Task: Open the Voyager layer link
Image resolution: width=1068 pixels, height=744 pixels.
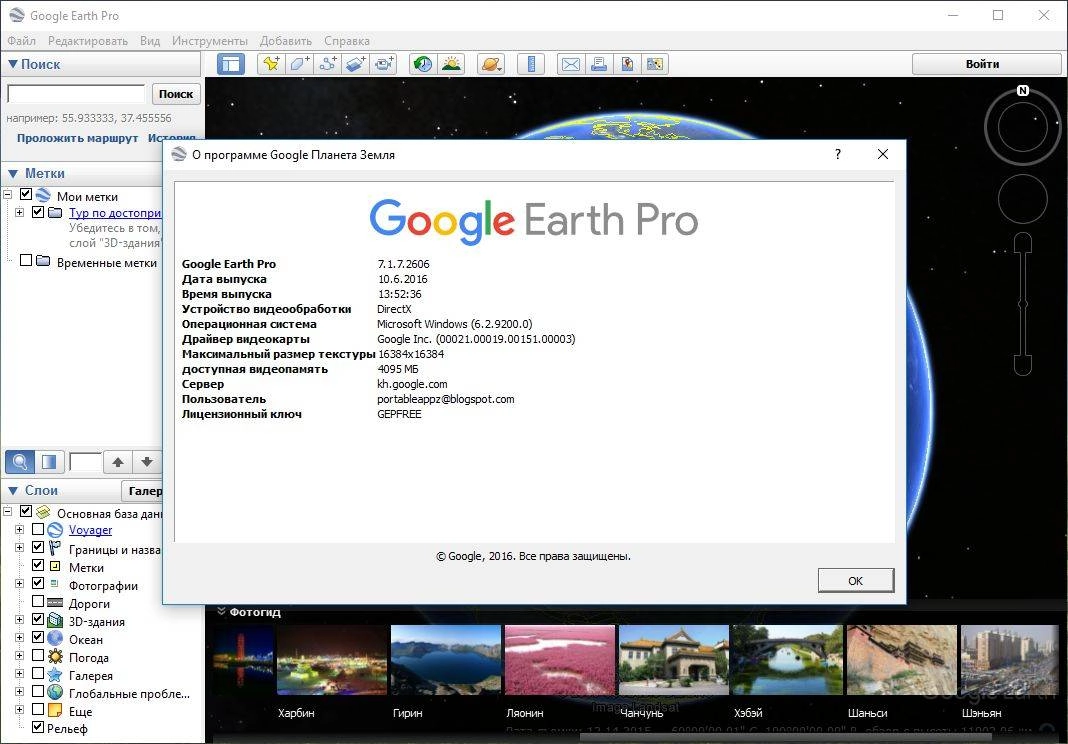Action: click(x=90, y=529)
